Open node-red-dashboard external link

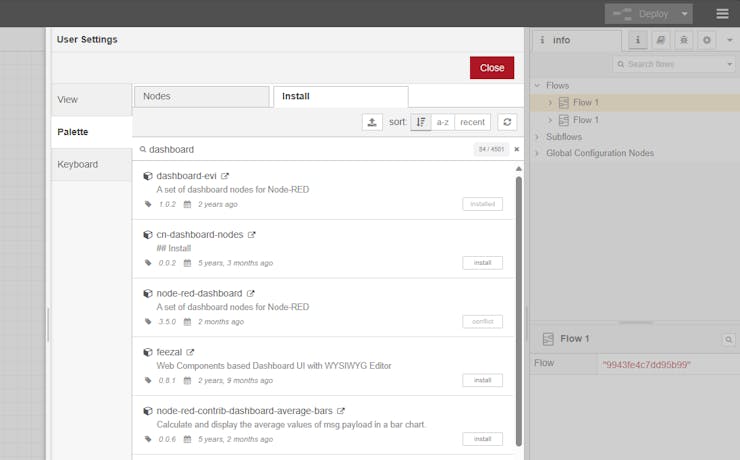click(251, 293)
